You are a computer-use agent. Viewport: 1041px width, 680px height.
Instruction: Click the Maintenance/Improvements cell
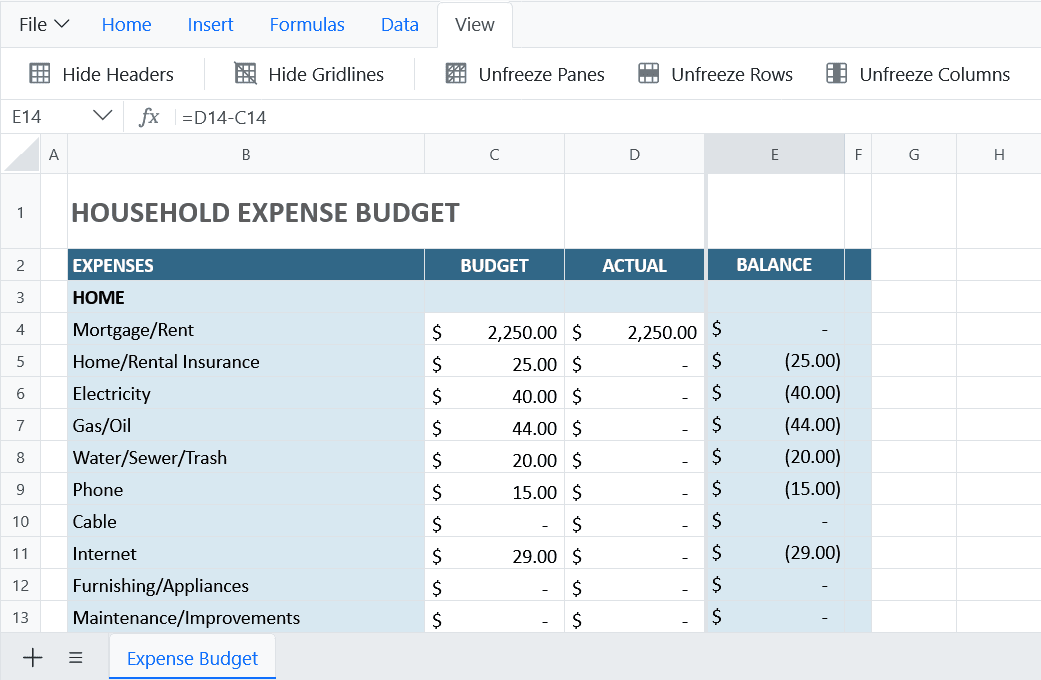(x=246, y=617)
